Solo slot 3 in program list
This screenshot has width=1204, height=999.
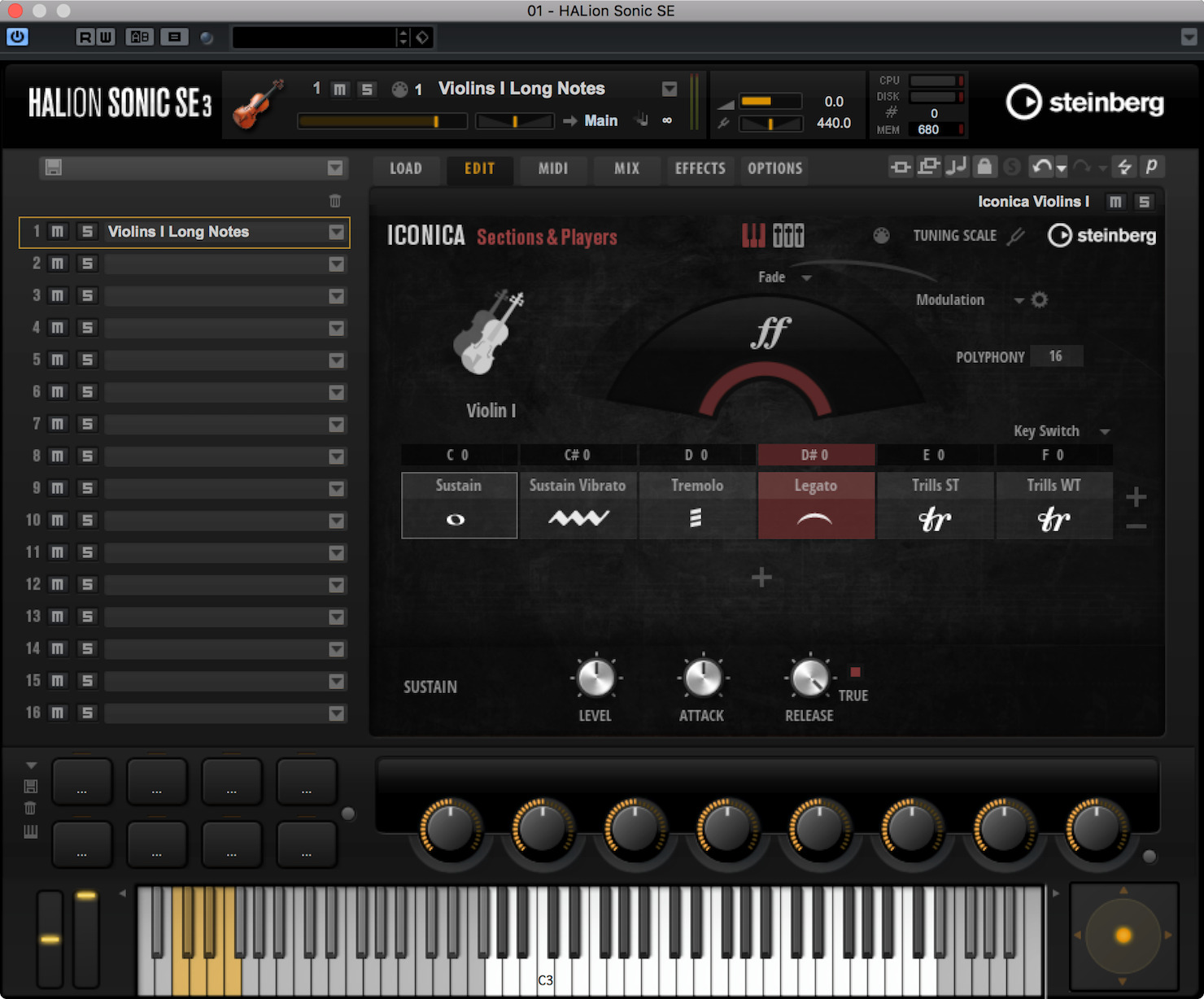tap(87, 296)
